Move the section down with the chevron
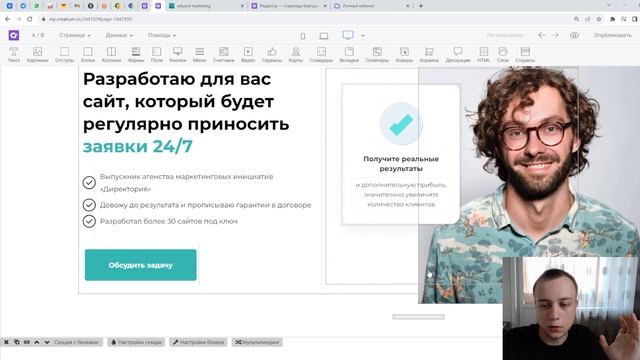Image resolution: width=640 pixels, height=360 pixels. coord(47,342)
